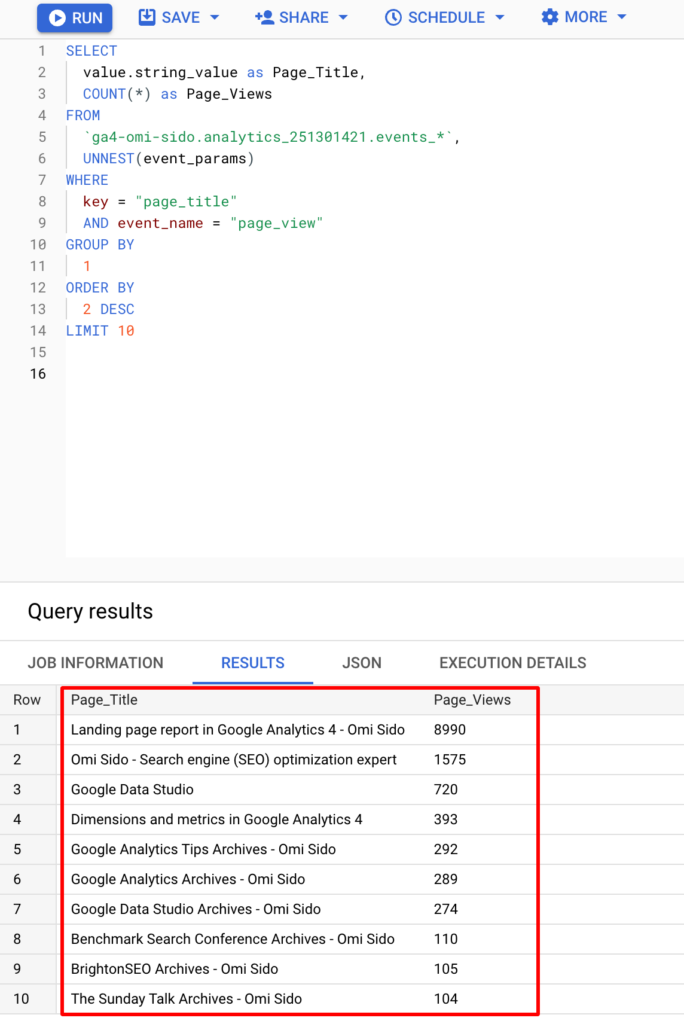Click the 8990 page views cell

click(450, 730)
